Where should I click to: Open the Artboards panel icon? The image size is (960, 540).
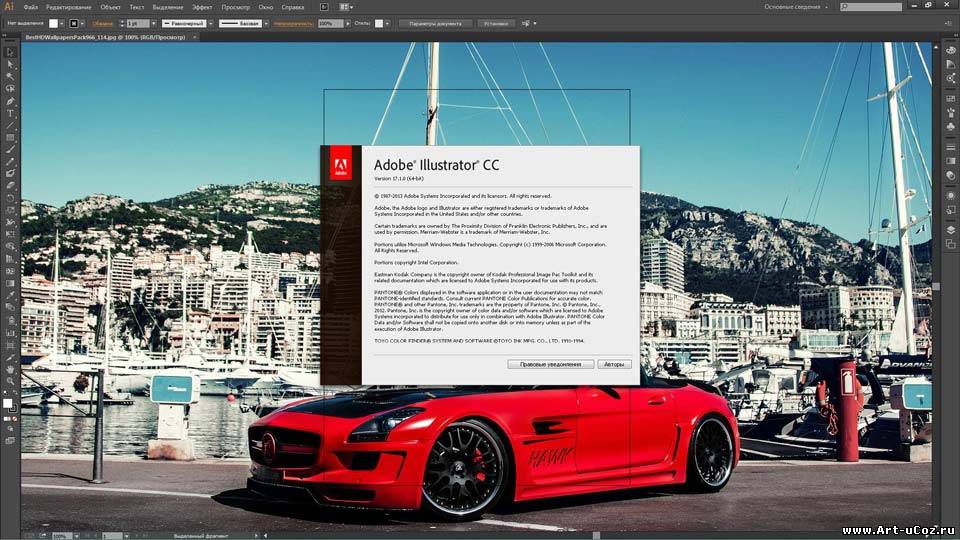pyautogui.click(x=950, y=244)
